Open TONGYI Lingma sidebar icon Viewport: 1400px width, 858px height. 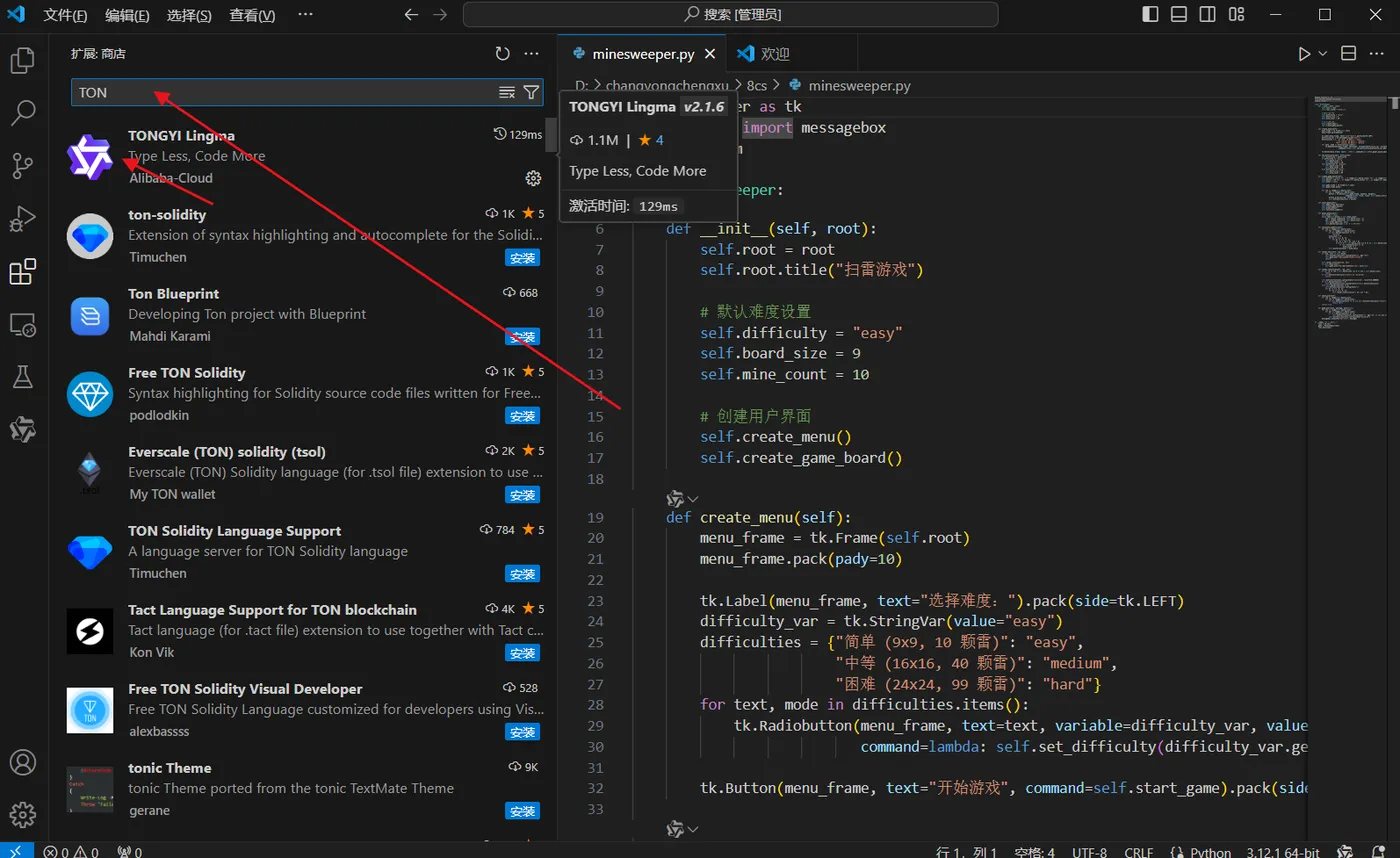point(23,430)
